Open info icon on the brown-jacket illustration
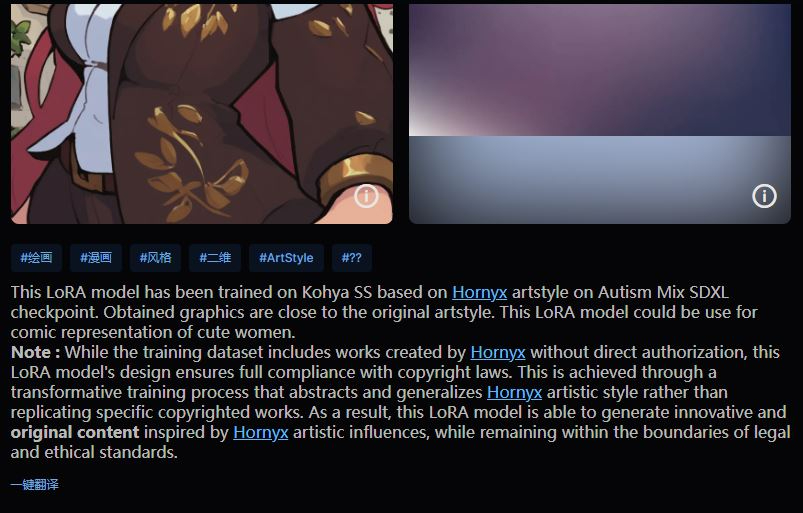803x513 pixels. (366, 196)
